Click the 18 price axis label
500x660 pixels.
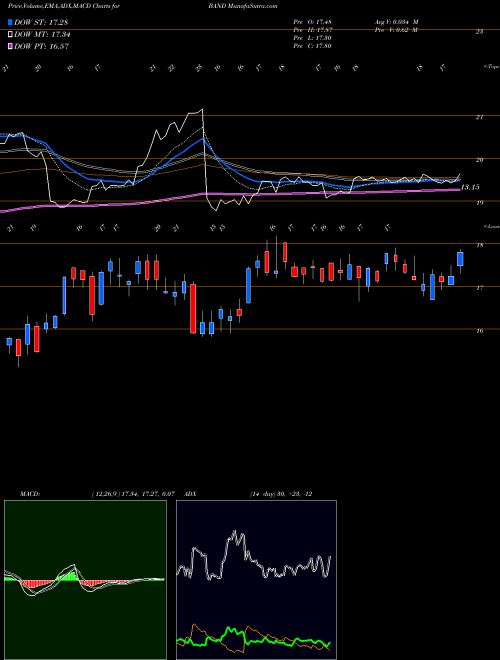(479, 245)
